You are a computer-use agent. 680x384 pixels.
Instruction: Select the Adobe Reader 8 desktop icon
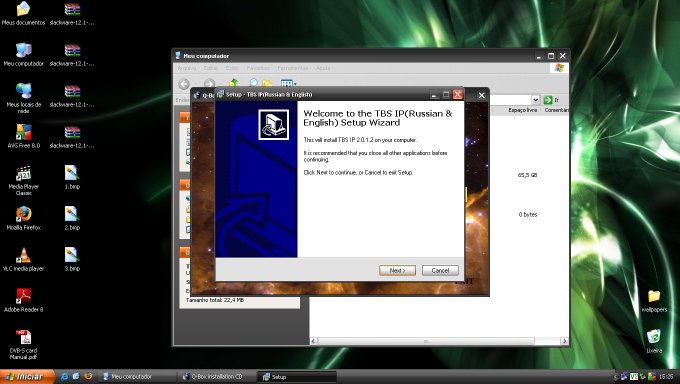[23, 300]
